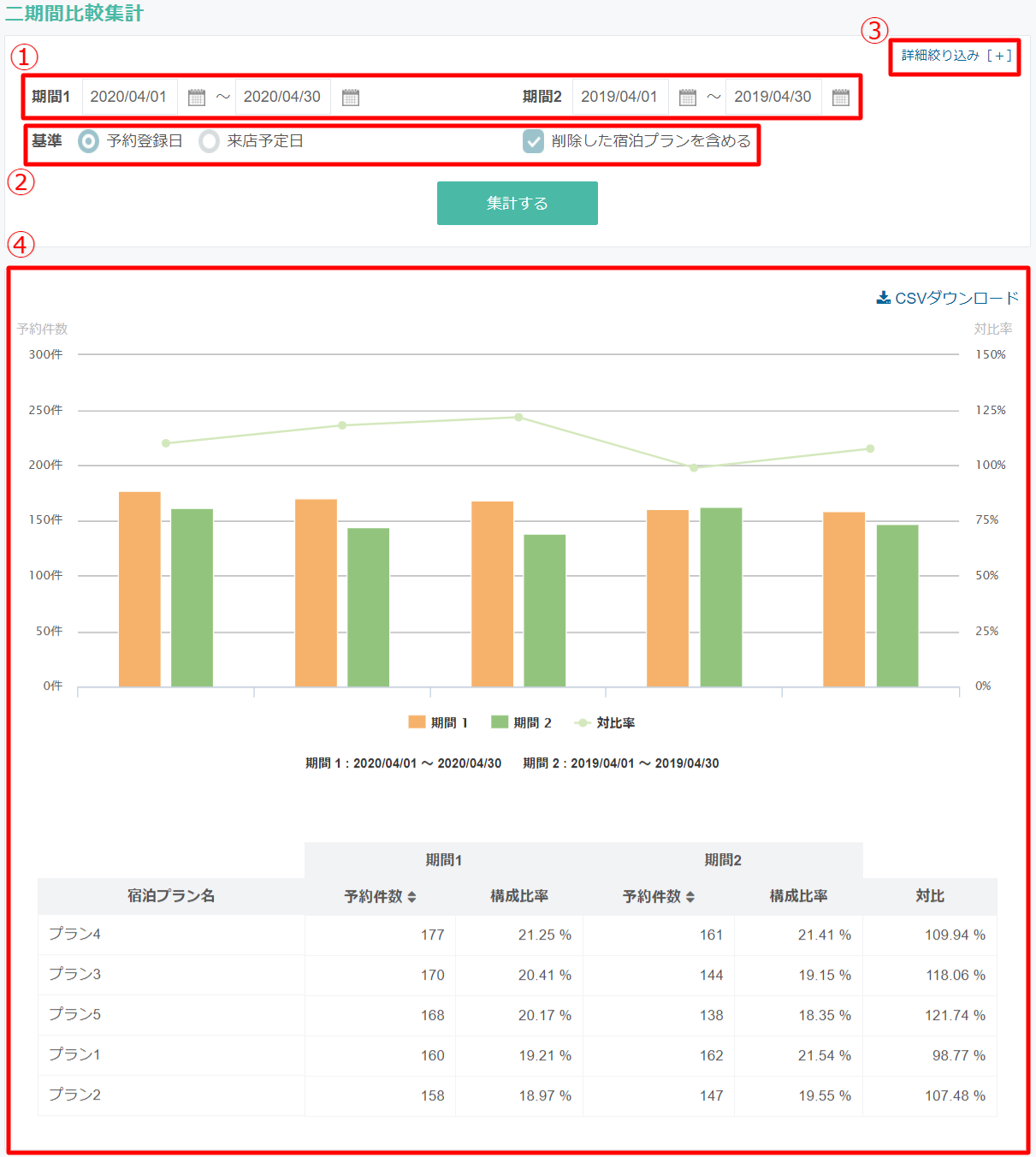Click 121.74 % comparison value

(955, 1016)
